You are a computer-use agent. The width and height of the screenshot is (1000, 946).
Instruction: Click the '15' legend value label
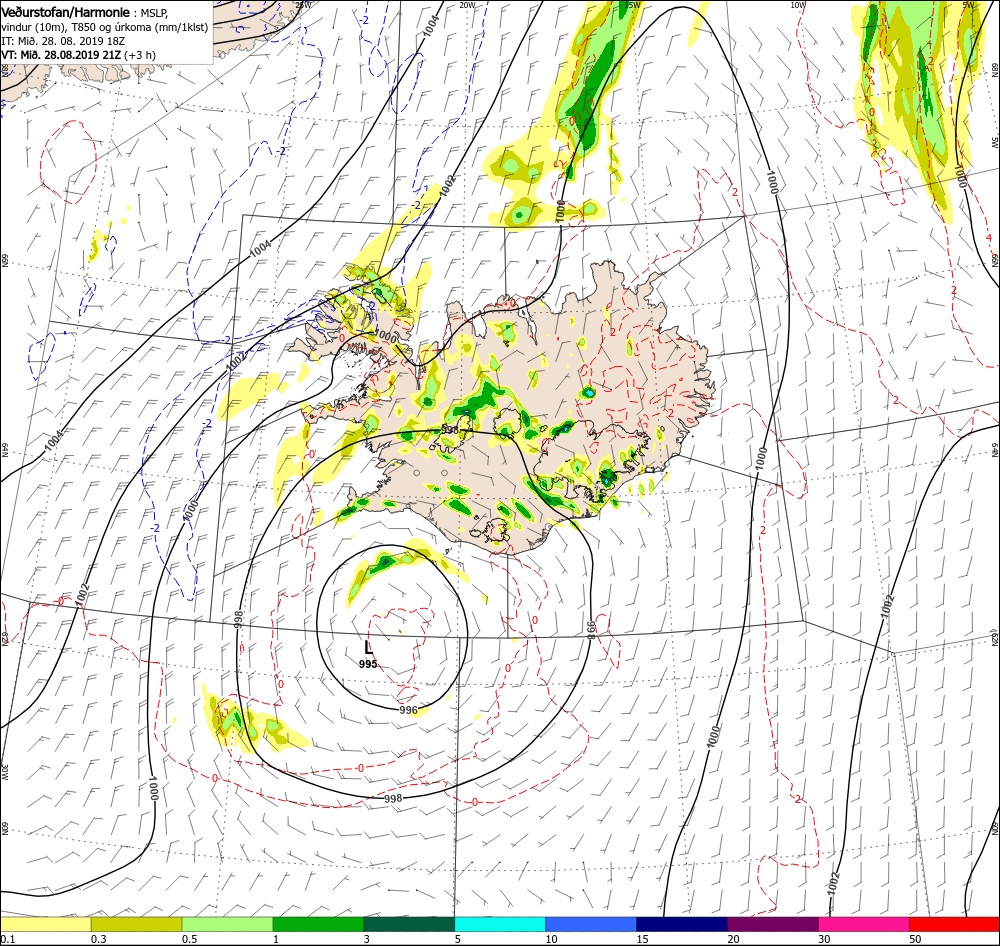point(642,939)
